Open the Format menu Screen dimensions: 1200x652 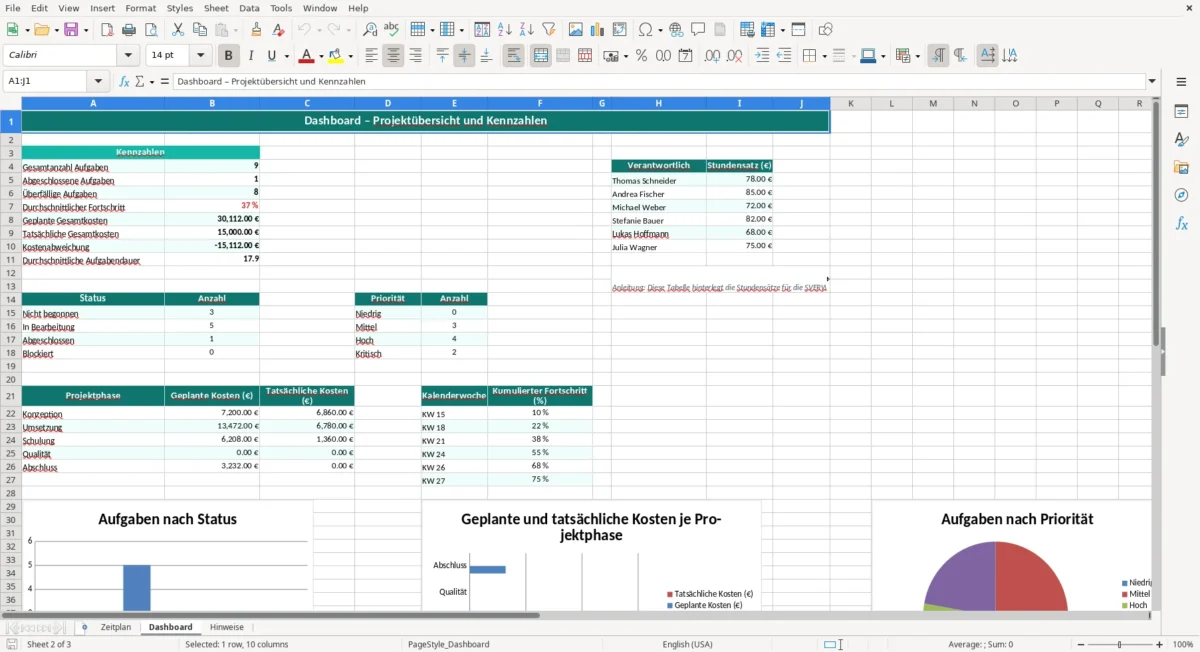140,8
